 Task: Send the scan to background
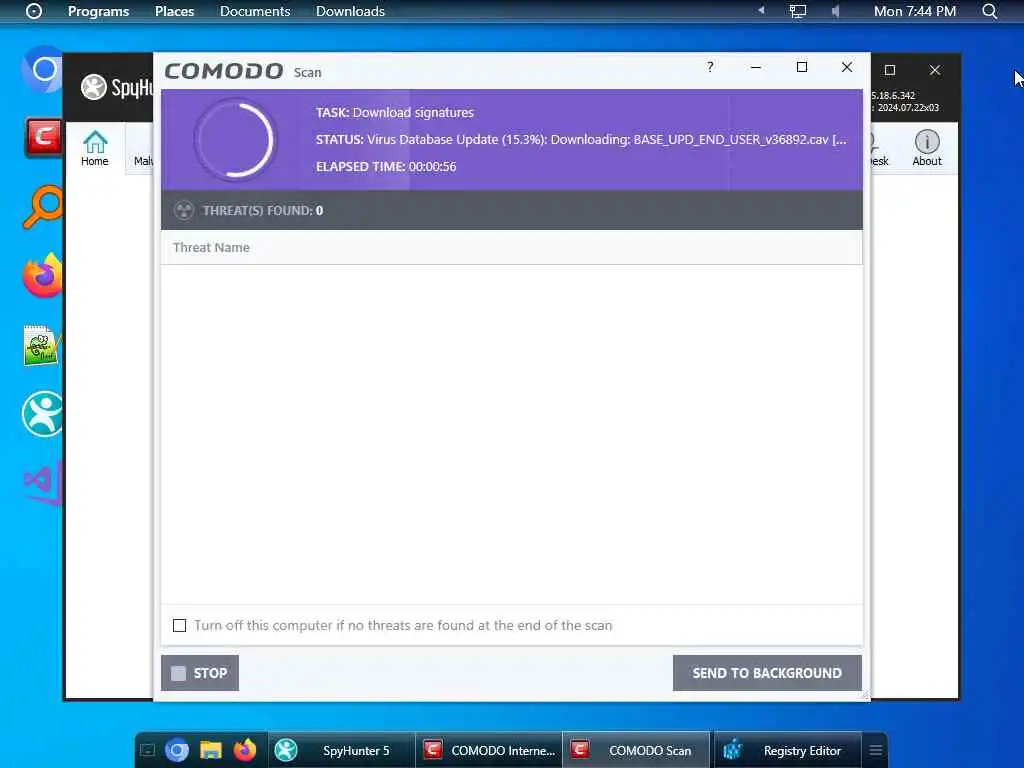pyautogui.click(x=767, y=673)
